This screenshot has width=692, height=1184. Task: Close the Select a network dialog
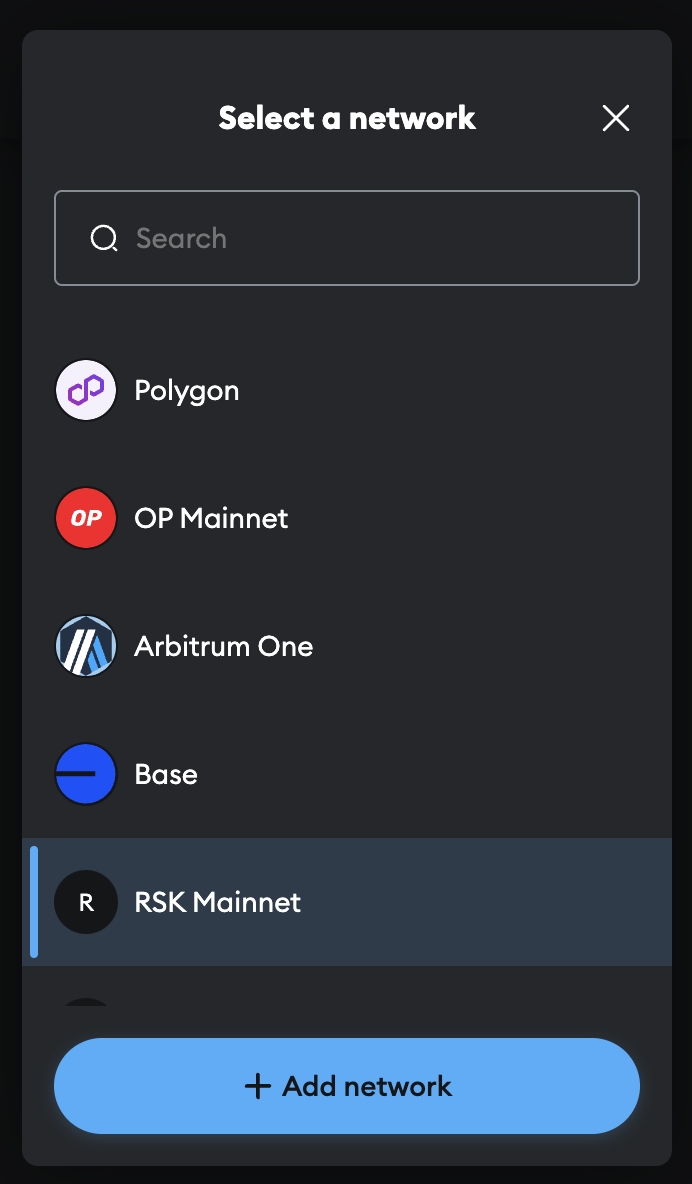616,118
